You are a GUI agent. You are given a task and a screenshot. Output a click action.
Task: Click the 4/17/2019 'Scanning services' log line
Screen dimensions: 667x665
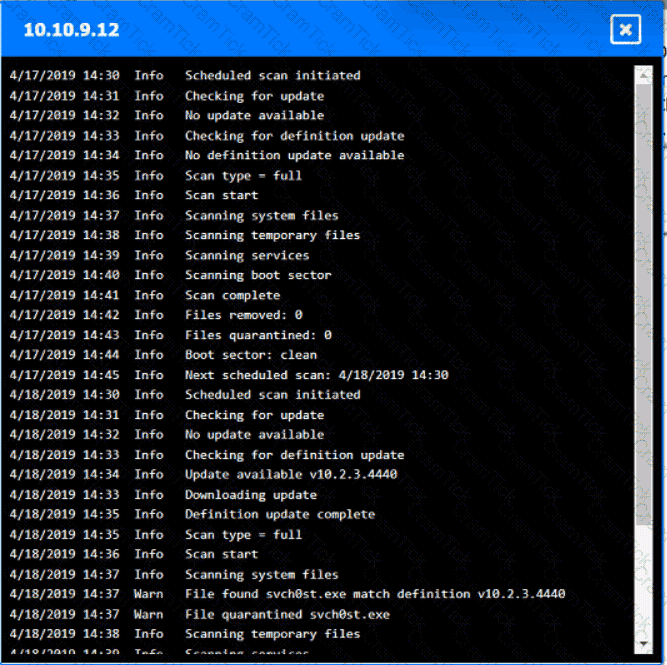coord(246,255)
